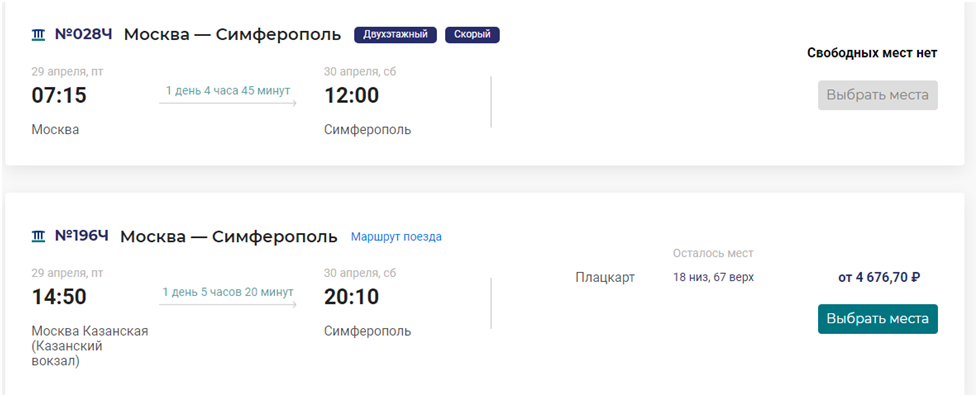
Task: Click the Свободных мест нет label
Action: [872, 53]
